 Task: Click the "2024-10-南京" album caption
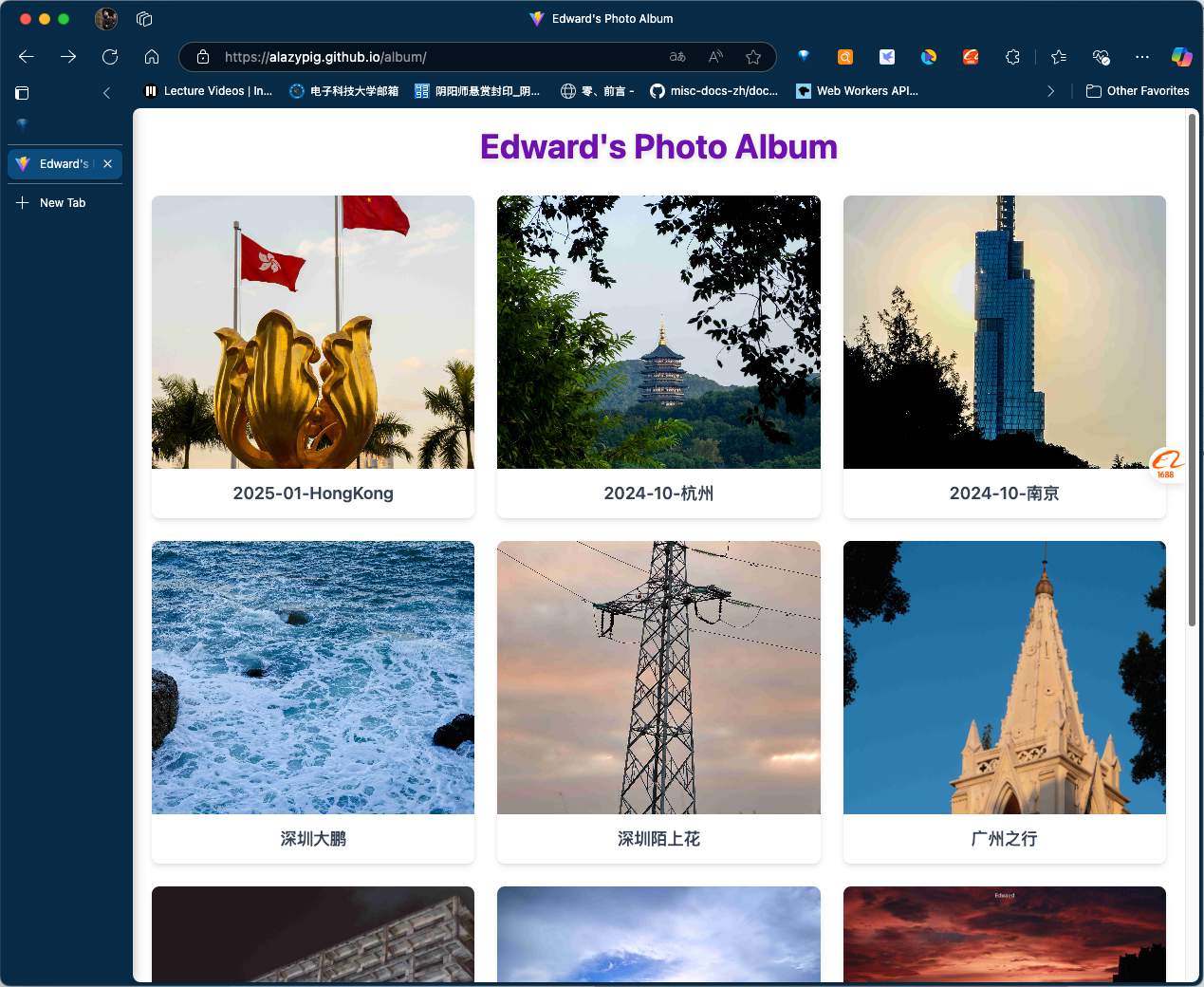[x=1004, y=493]
